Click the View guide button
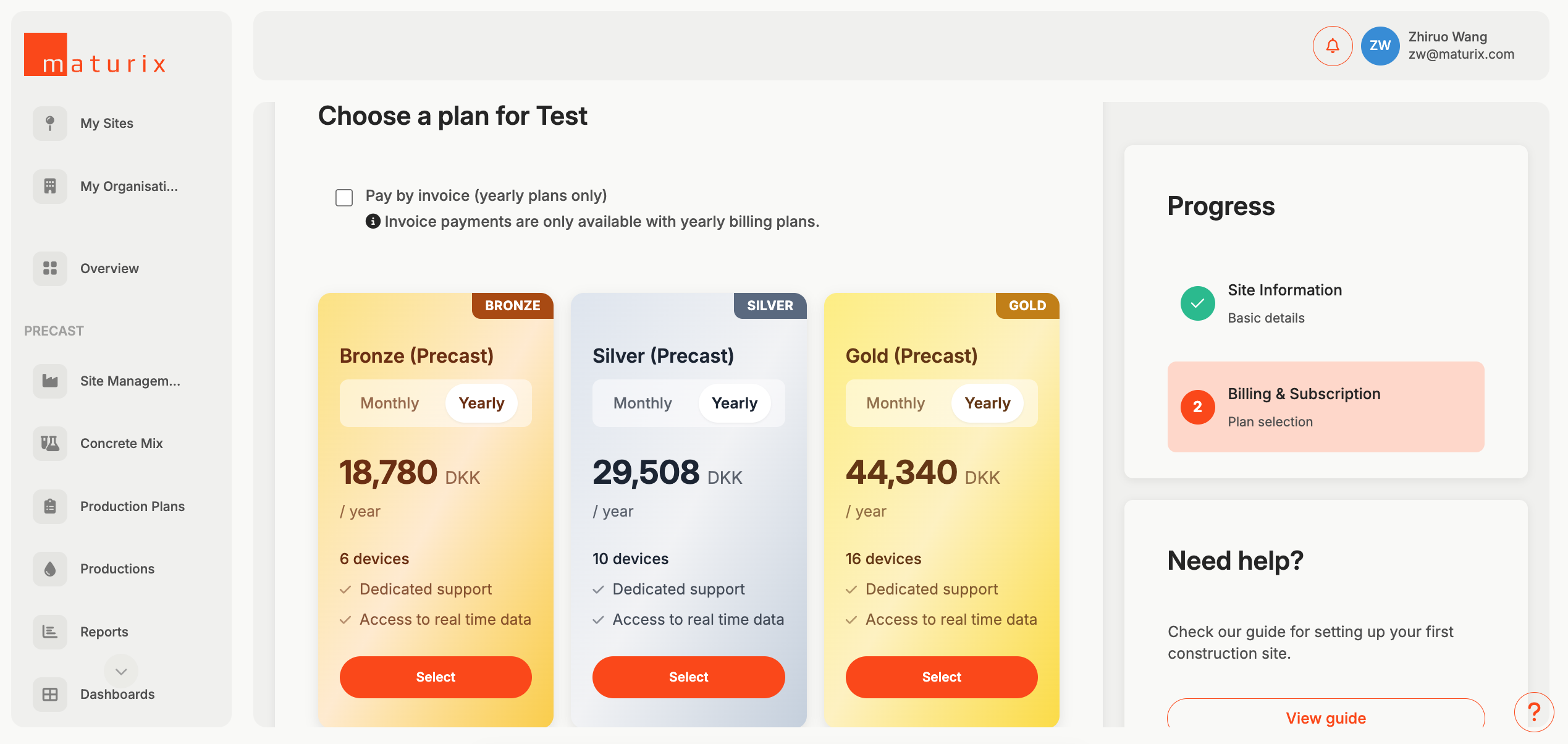 tap(1326, 717)
